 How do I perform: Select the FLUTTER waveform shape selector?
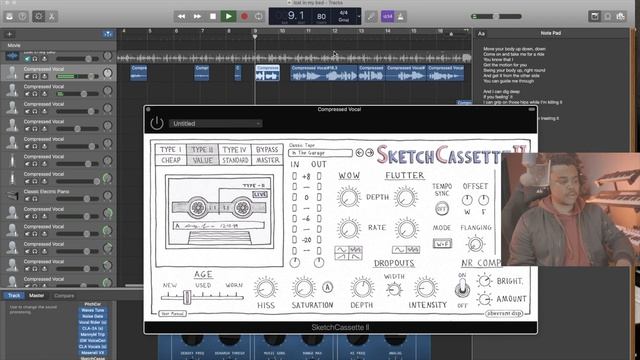(406, 249)
